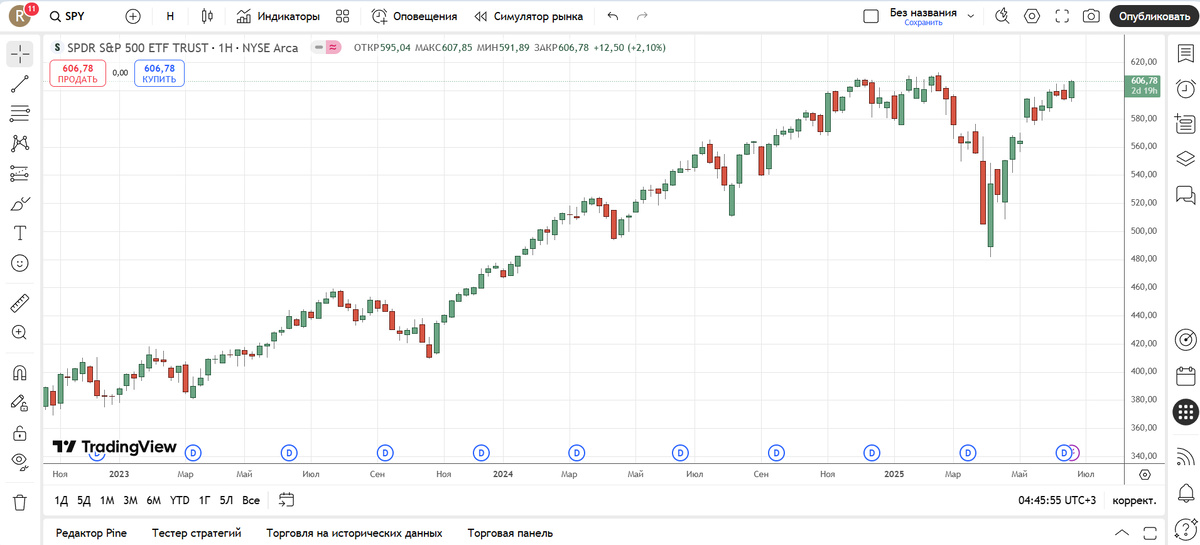
Task: Activate the zoom-in magnifier tool
Action: click(19, 332)
